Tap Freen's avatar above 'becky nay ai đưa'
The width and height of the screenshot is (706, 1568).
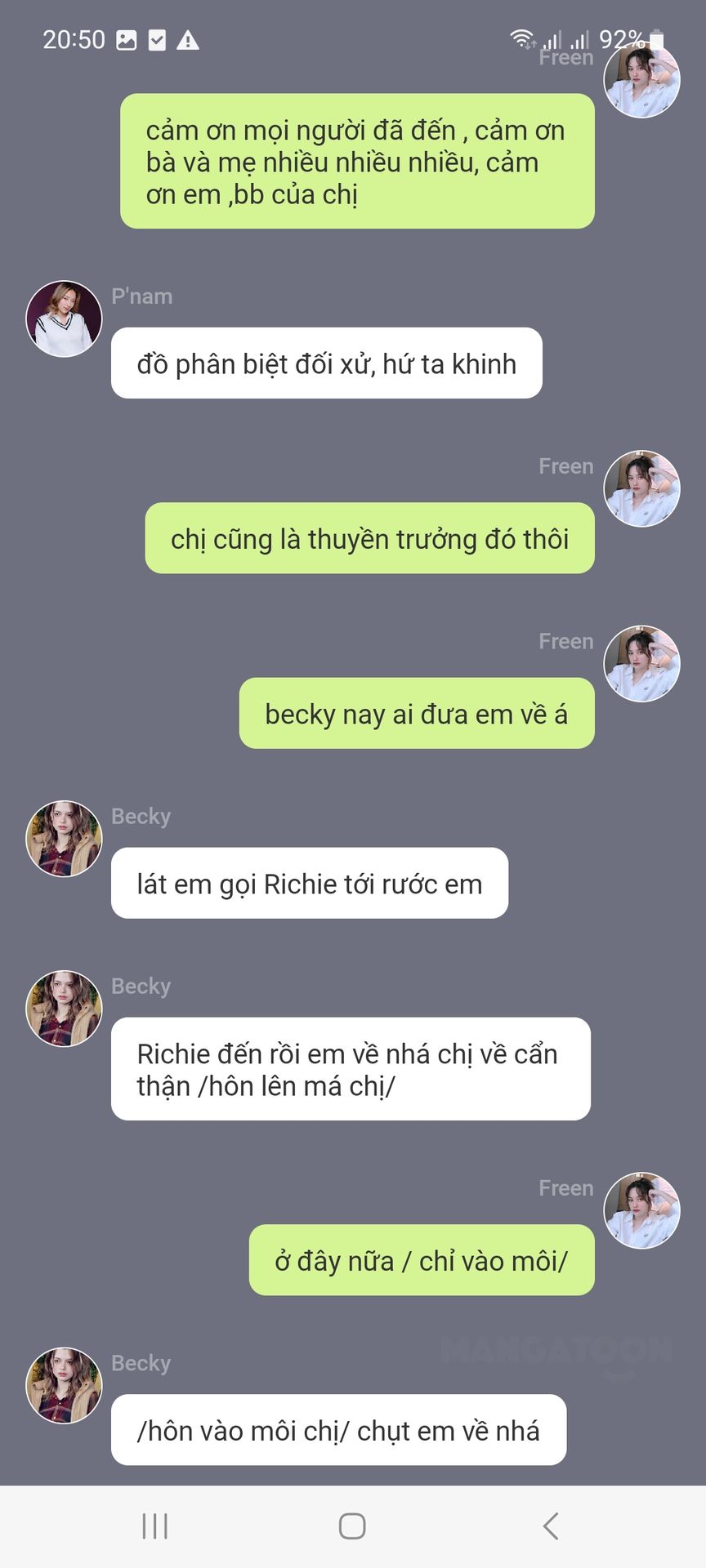tap(642, 664)
